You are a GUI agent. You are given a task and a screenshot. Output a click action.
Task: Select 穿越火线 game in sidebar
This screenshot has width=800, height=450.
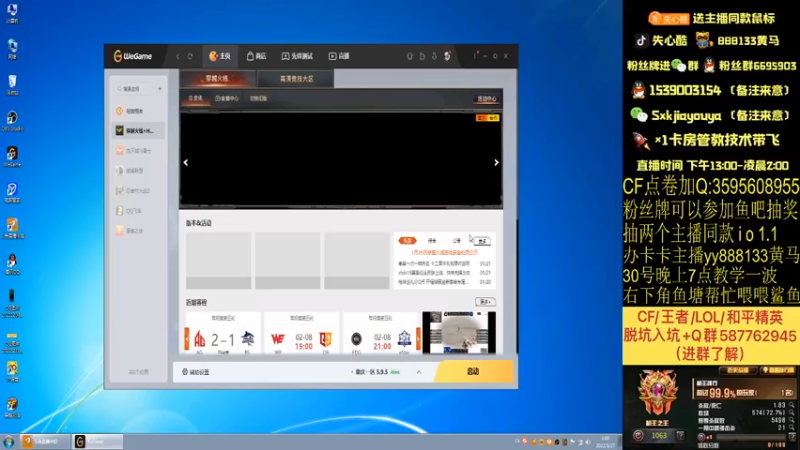pyautogui.click(x=138, y=131)
